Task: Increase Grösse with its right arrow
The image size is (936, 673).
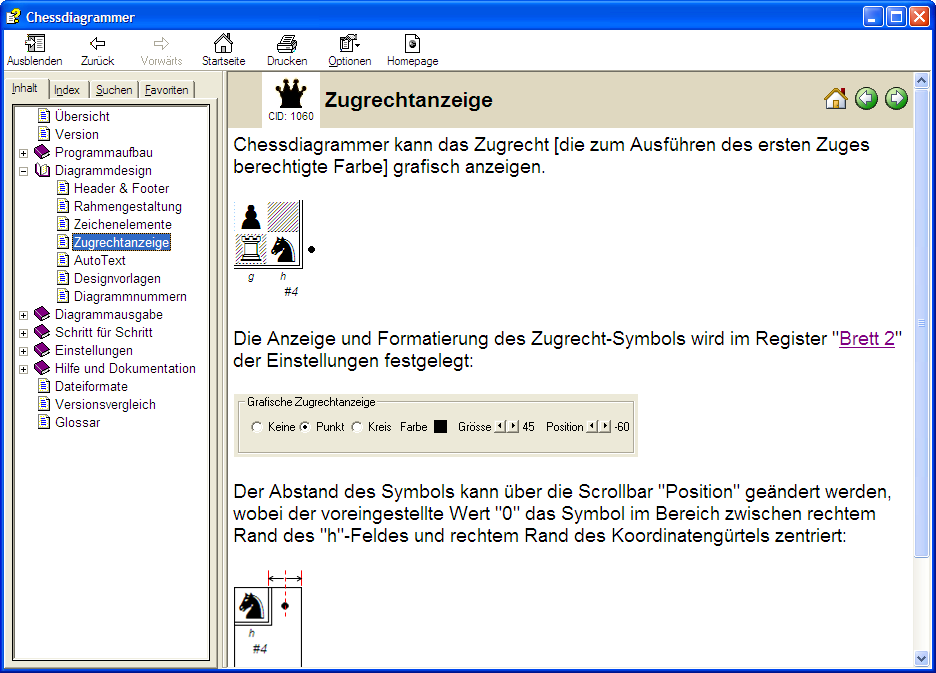Action: point(513,426)
